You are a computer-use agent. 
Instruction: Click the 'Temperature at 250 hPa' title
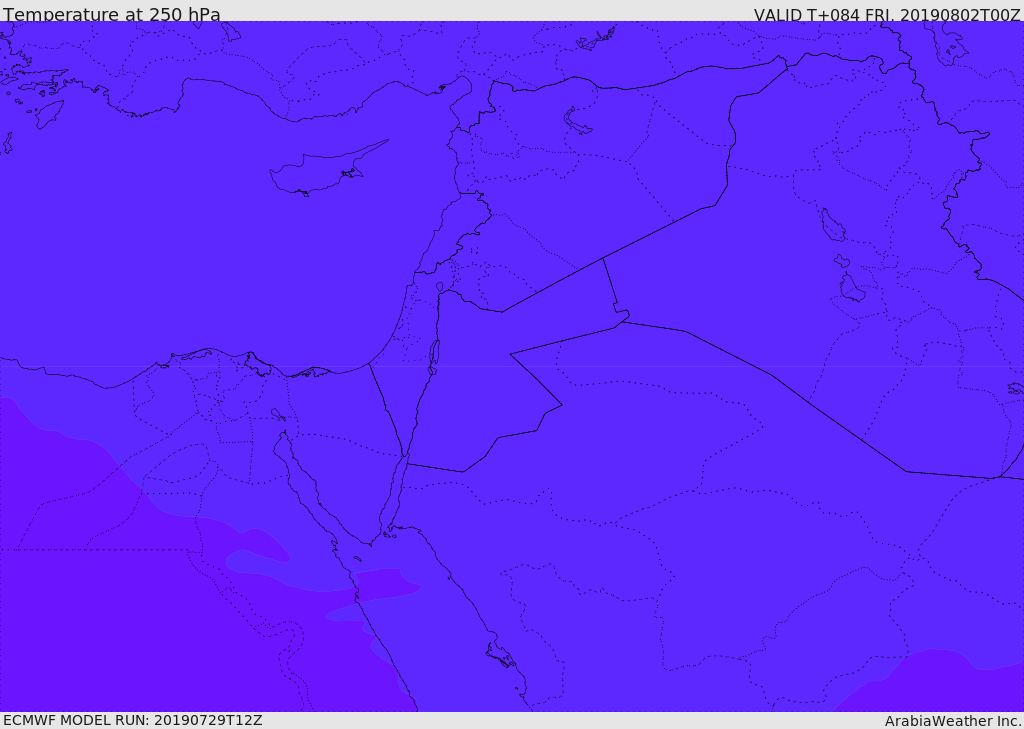112,14
